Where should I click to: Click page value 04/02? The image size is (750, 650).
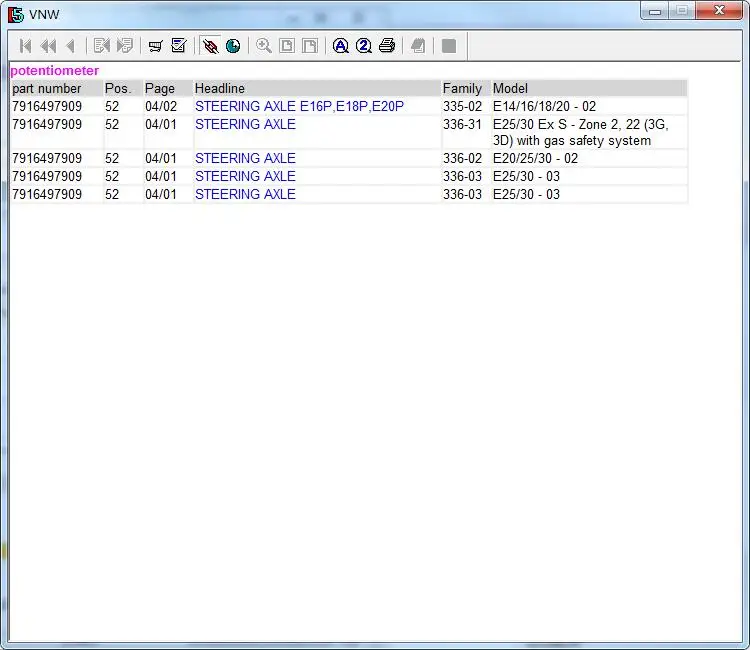pyautogui.click(x=161, y=106)
